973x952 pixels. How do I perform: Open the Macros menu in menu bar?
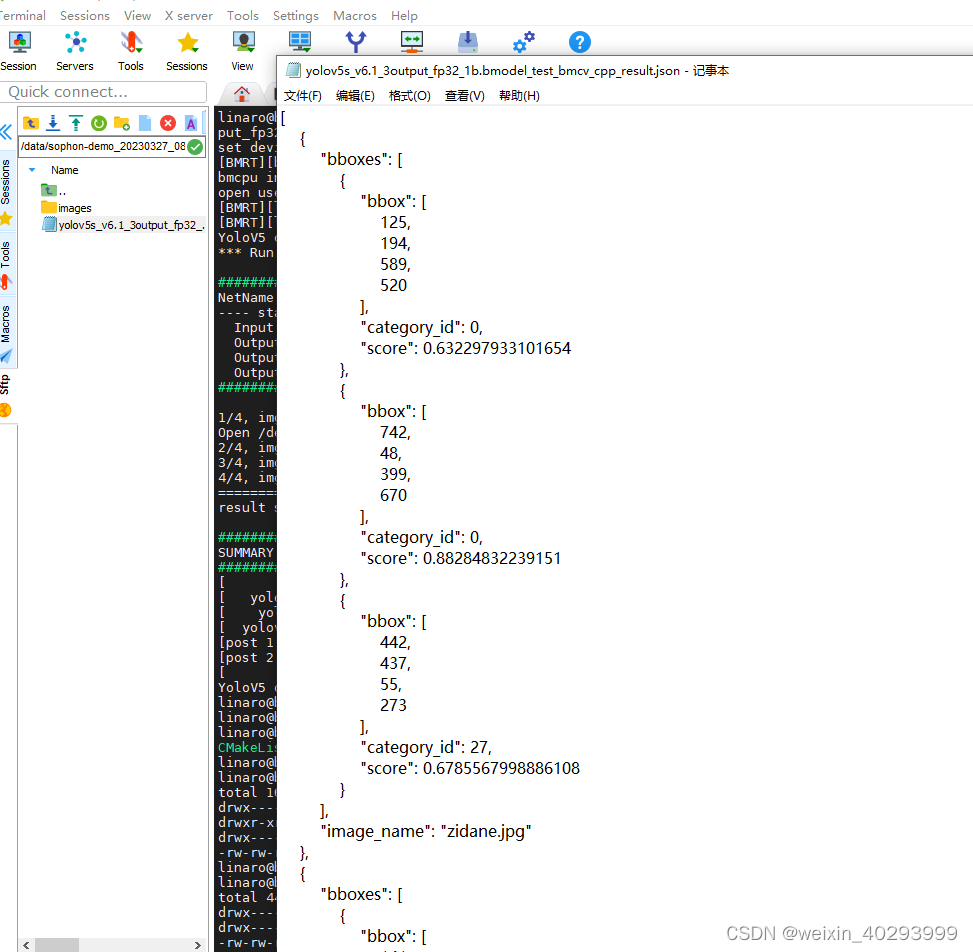(x=355, y=16)
